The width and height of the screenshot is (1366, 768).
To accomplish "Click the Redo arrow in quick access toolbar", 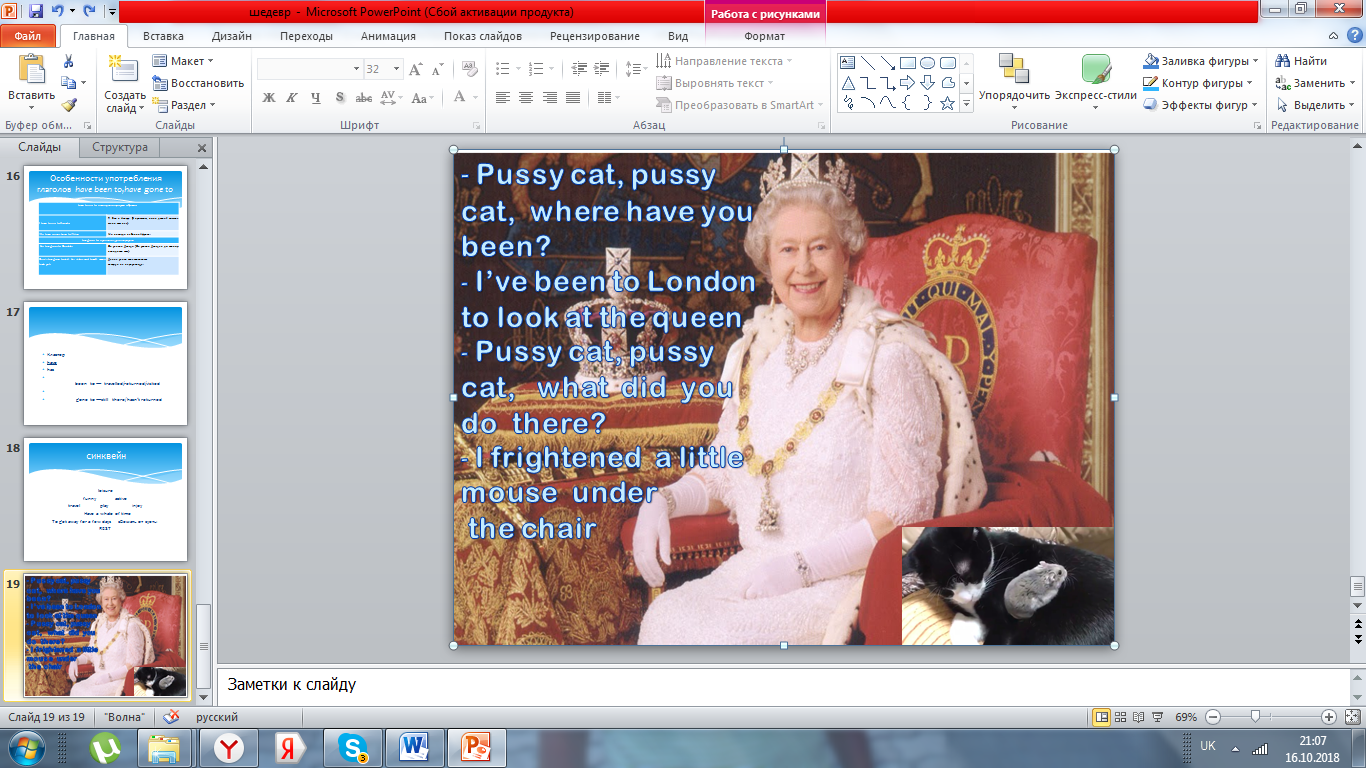I will 90,11.
